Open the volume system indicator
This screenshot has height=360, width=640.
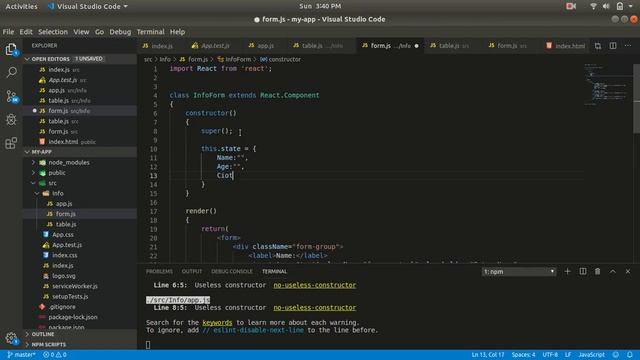[x=606, y=6]
